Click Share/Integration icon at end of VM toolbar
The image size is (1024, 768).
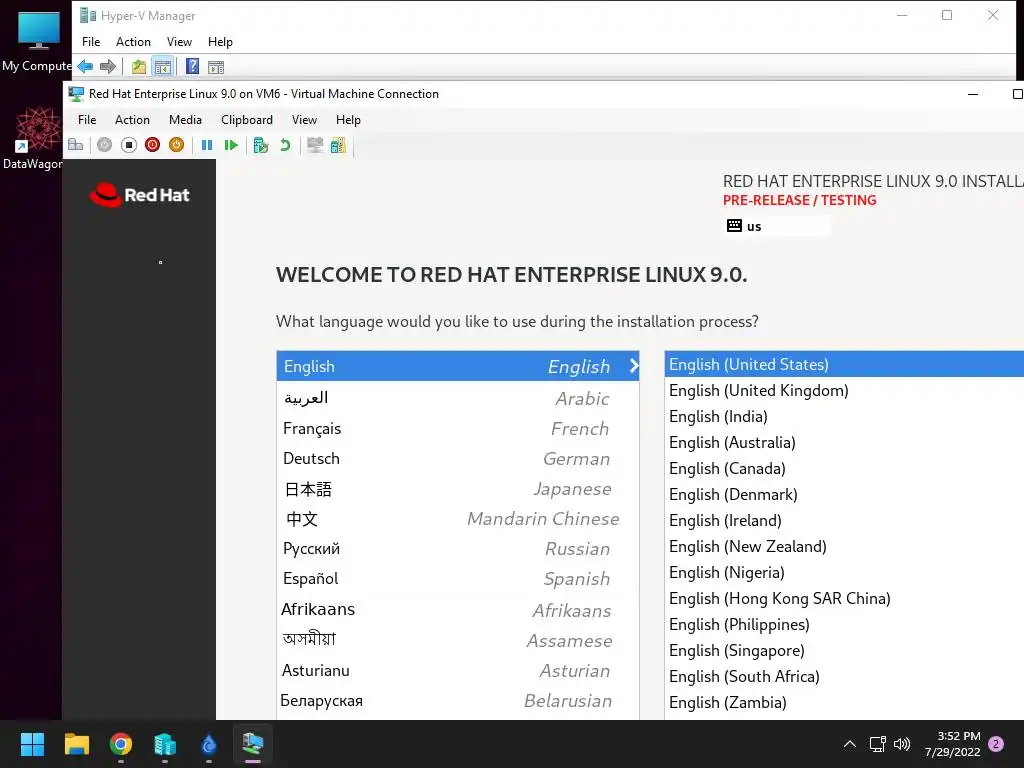(x=338, y=145)
